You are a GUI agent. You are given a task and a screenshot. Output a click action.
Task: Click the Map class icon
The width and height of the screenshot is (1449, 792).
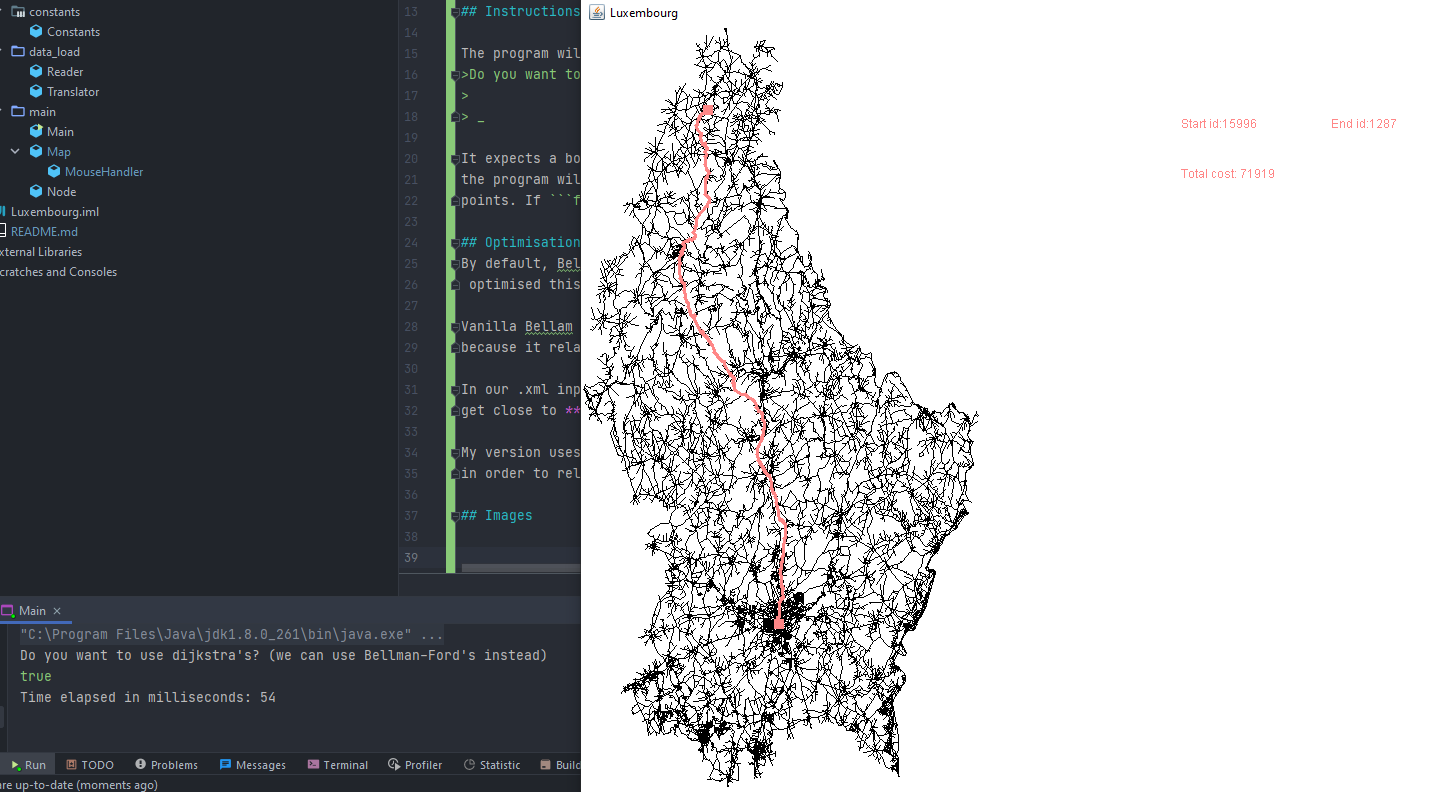36,152
